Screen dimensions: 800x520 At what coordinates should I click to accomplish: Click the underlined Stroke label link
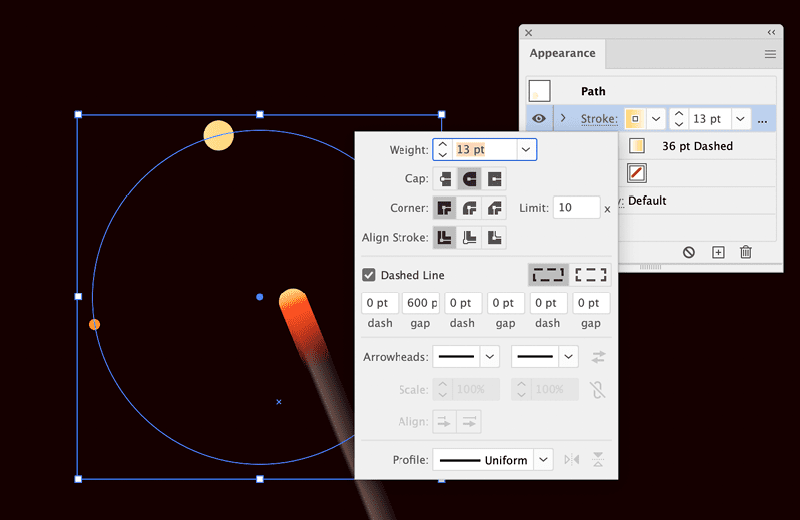599,119
